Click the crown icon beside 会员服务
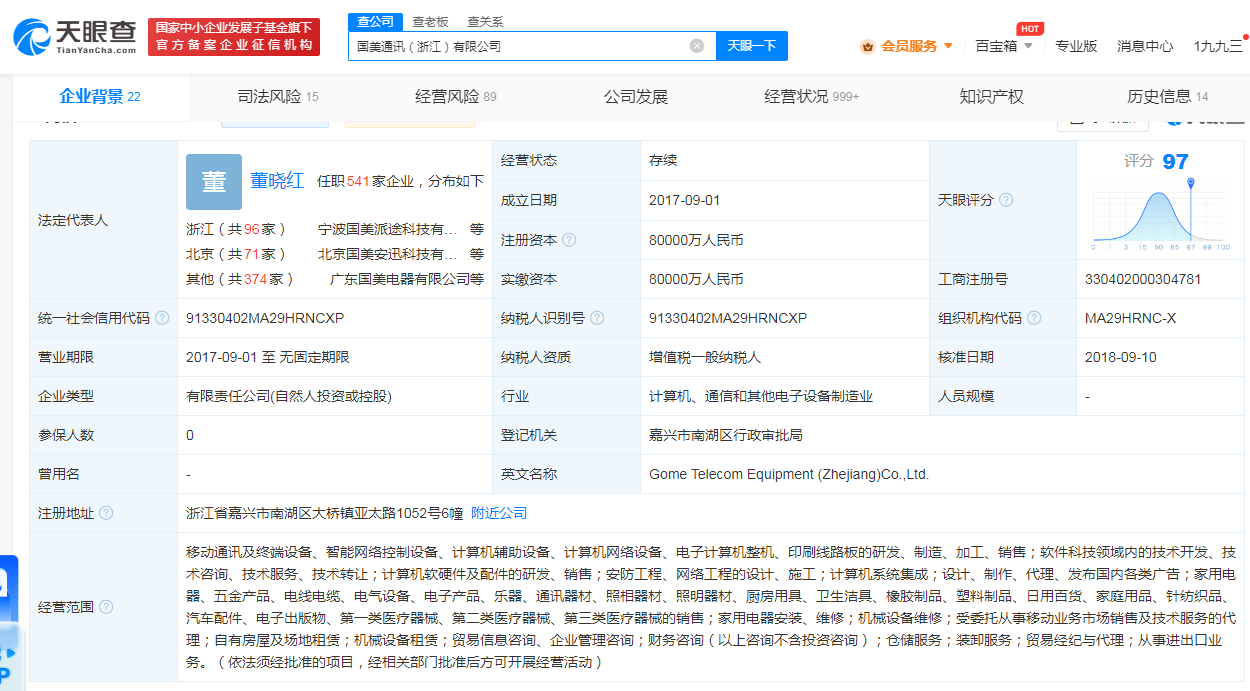 coord(867,46)
